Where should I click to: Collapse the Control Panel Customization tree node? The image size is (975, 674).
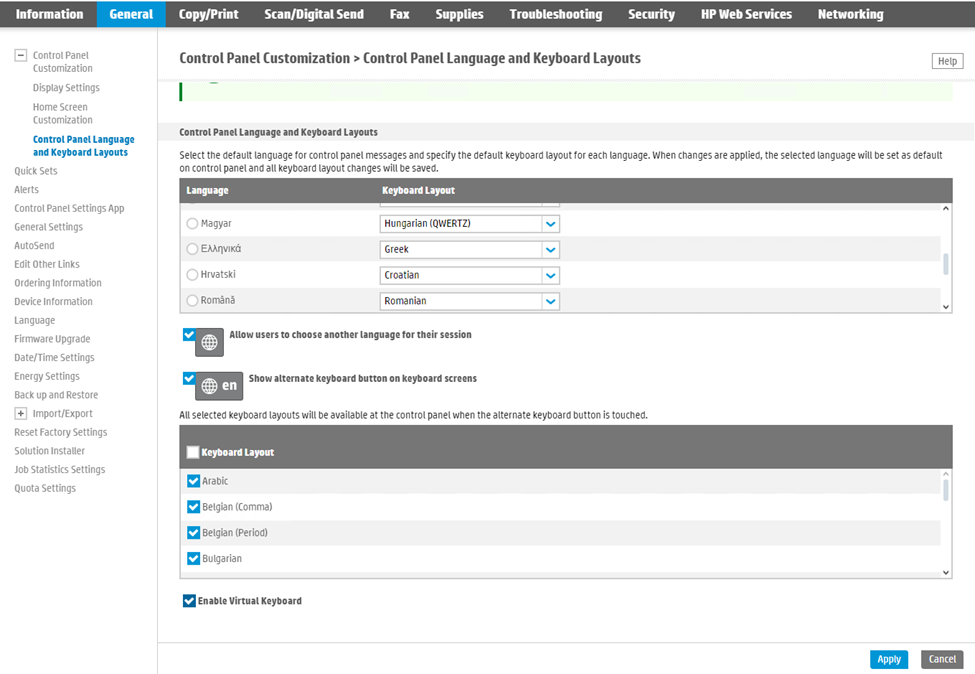[20, 56]
